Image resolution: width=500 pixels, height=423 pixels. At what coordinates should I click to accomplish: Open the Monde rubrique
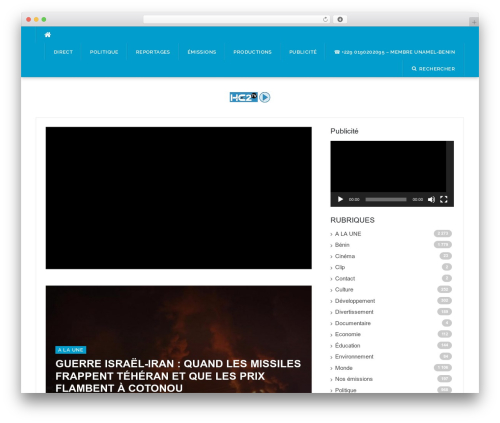tap(344, 368)
